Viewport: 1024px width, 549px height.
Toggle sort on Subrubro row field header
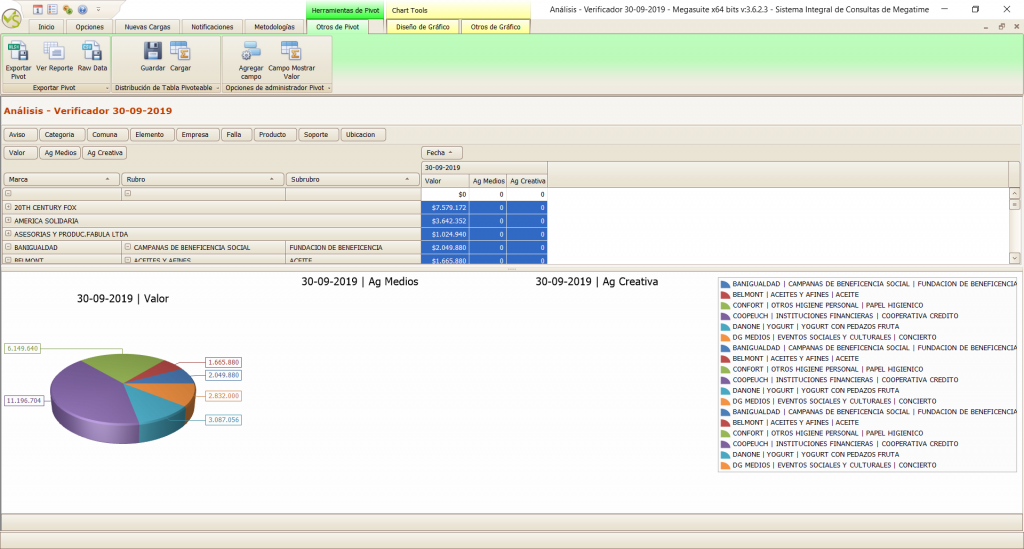click(352, 180)
